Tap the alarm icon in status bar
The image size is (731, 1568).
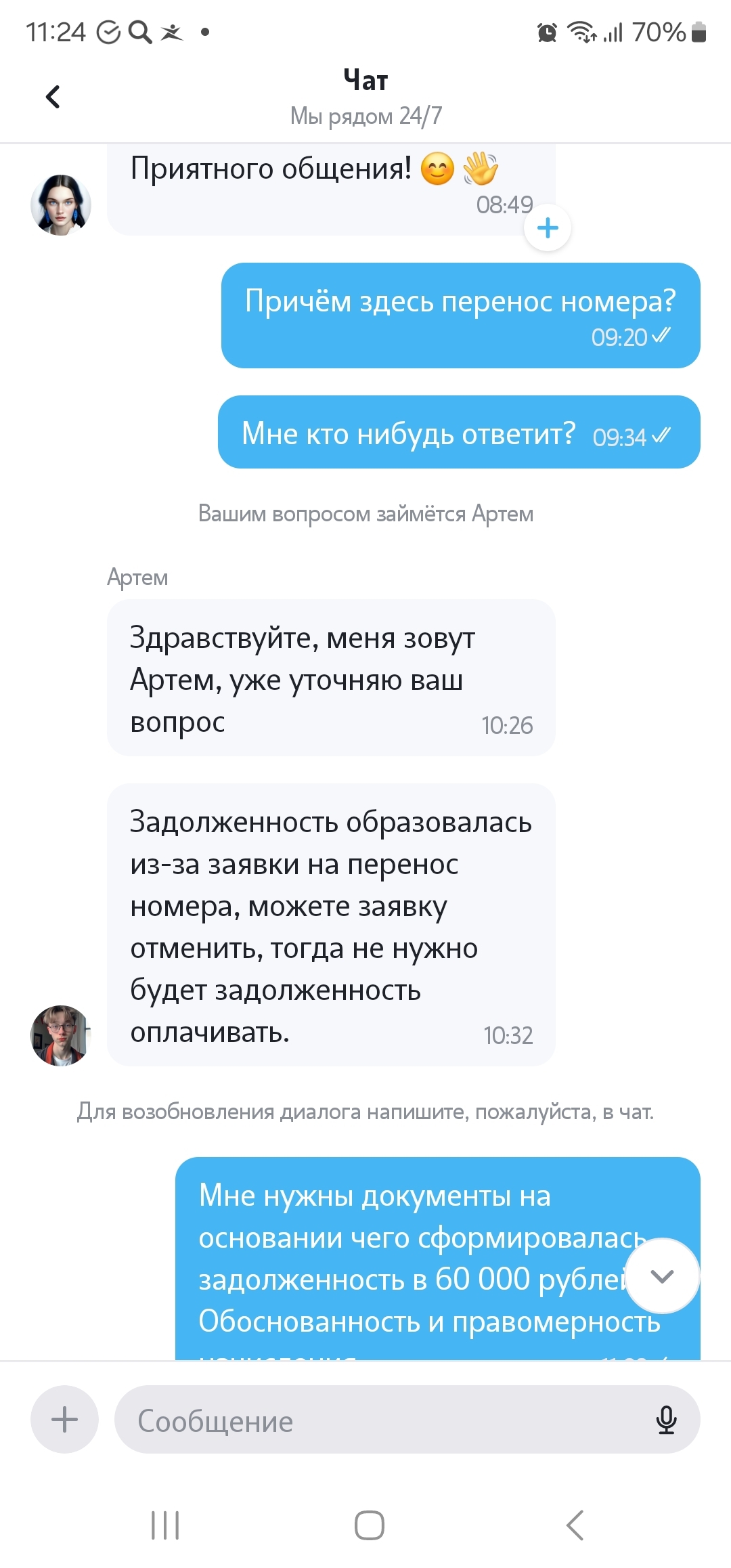(x=547, y=32)
